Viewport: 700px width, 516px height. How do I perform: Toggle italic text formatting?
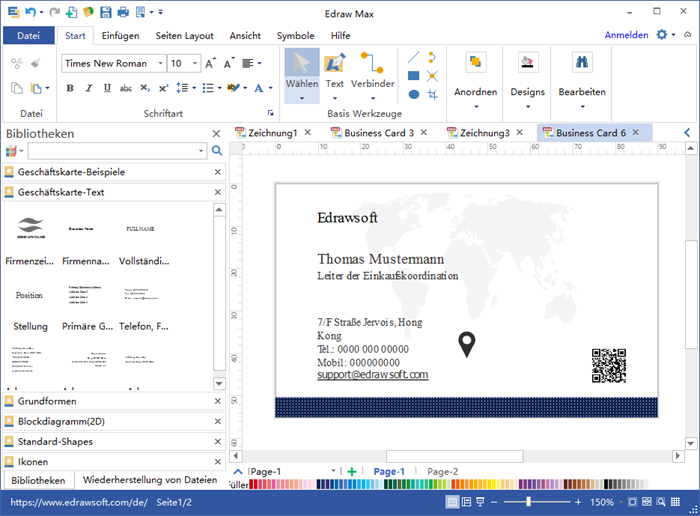coord(88,88)
